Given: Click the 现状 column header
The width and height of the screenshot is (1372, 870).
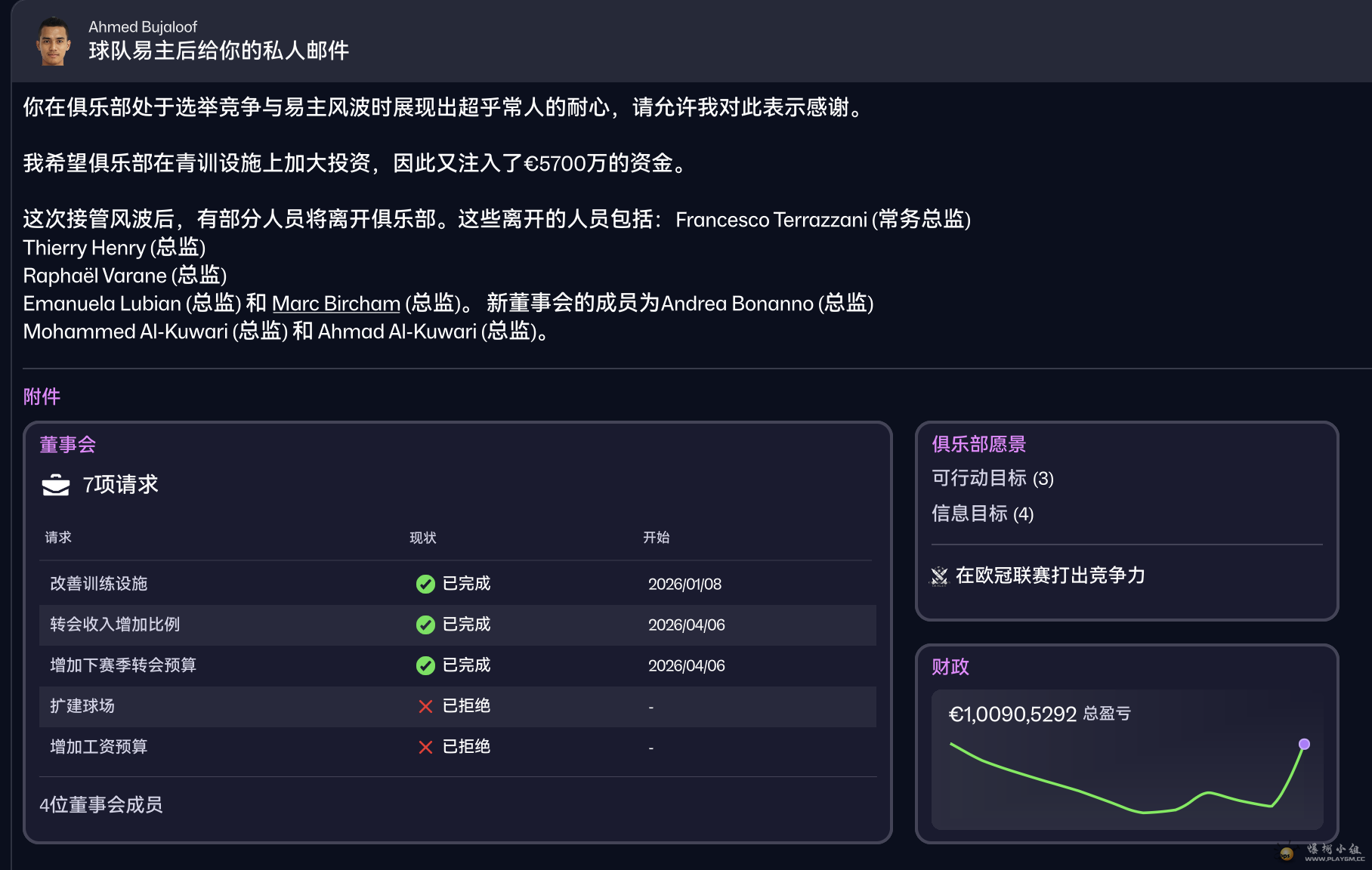Looking at the screenshot, I should [422, 538].
